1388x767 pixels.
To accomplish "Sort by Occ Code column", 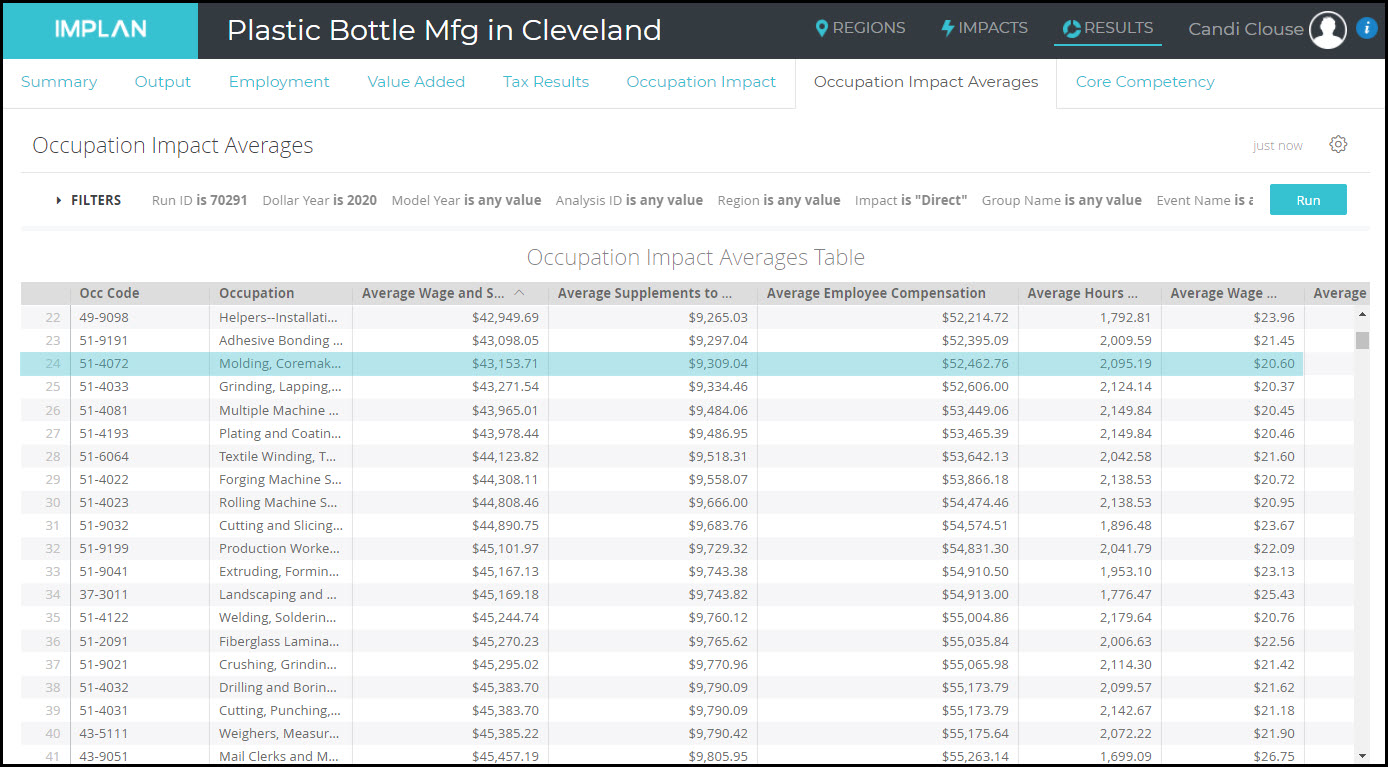I will tap(139, 293).
